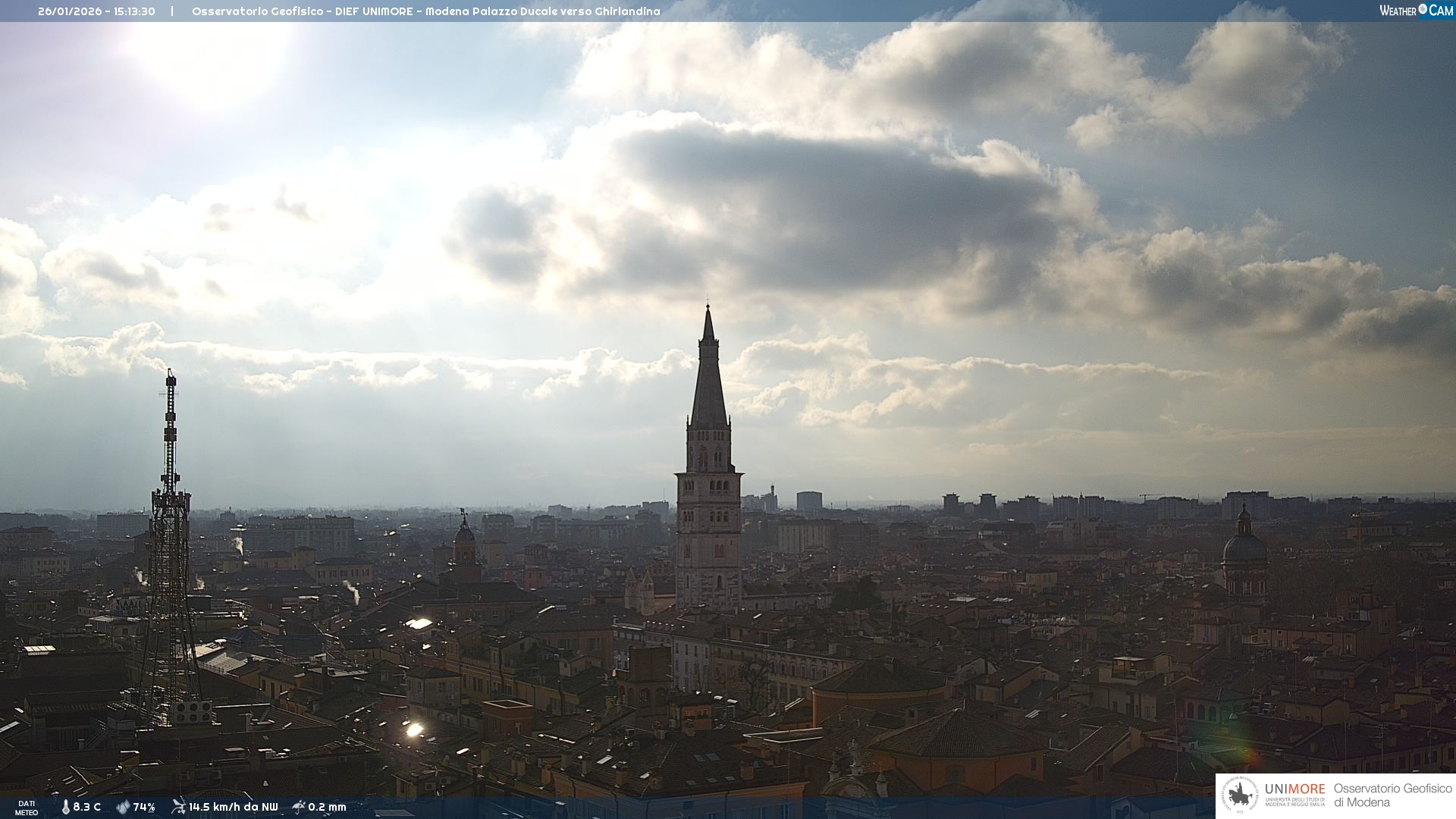Click the UNIMORE wordmark text

[x=1294, y=789]
